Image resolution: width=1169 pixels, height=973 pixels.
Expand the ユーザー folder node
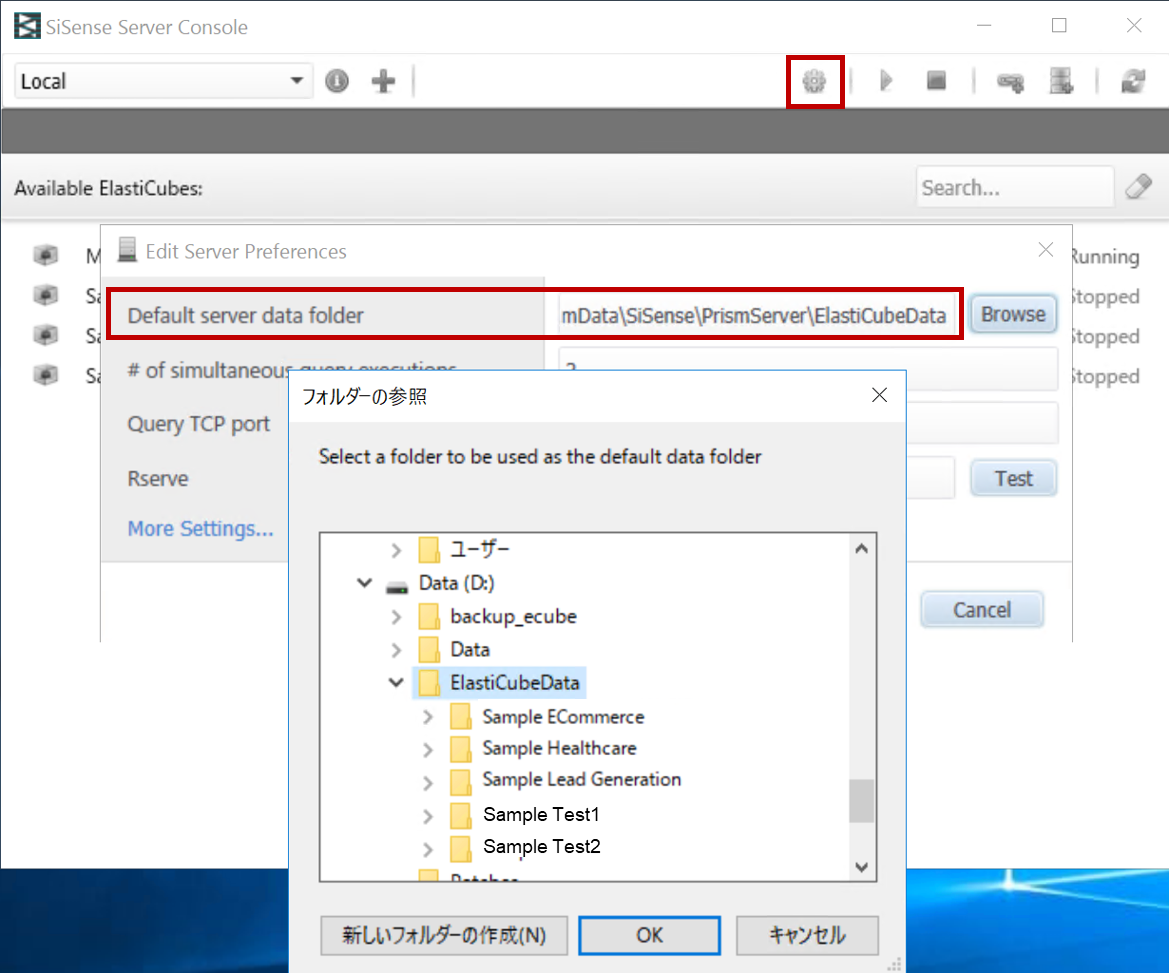396,550
